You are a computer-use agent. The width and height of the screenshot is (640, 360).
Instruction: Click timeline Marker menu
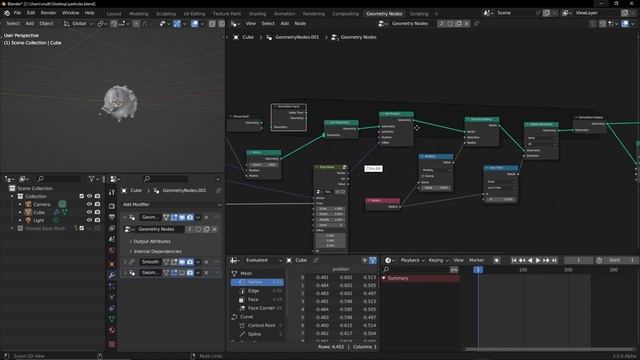tap(476, 260)
